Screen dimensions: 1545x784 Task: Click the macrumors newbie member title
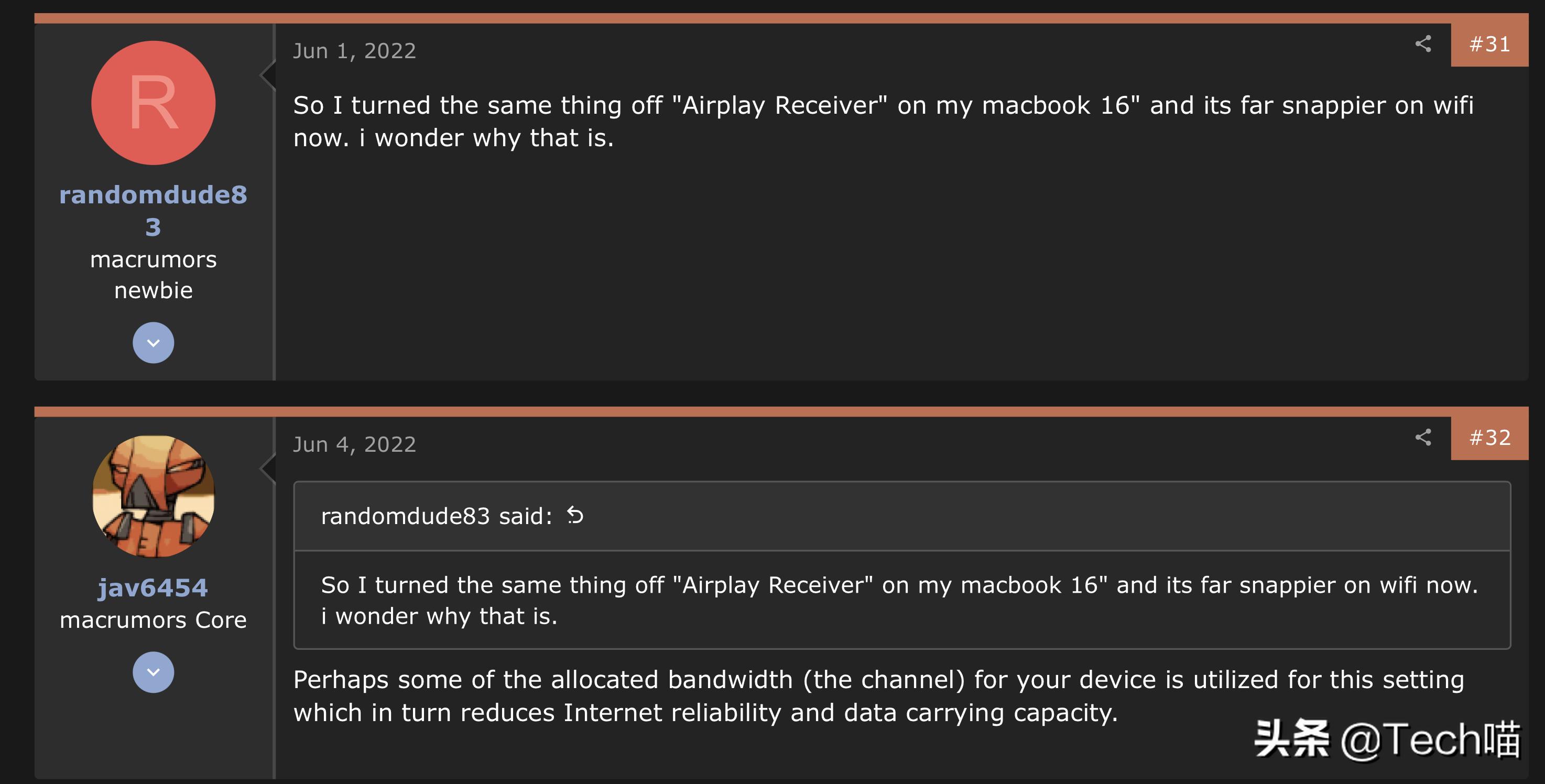(x=154, y=274)
